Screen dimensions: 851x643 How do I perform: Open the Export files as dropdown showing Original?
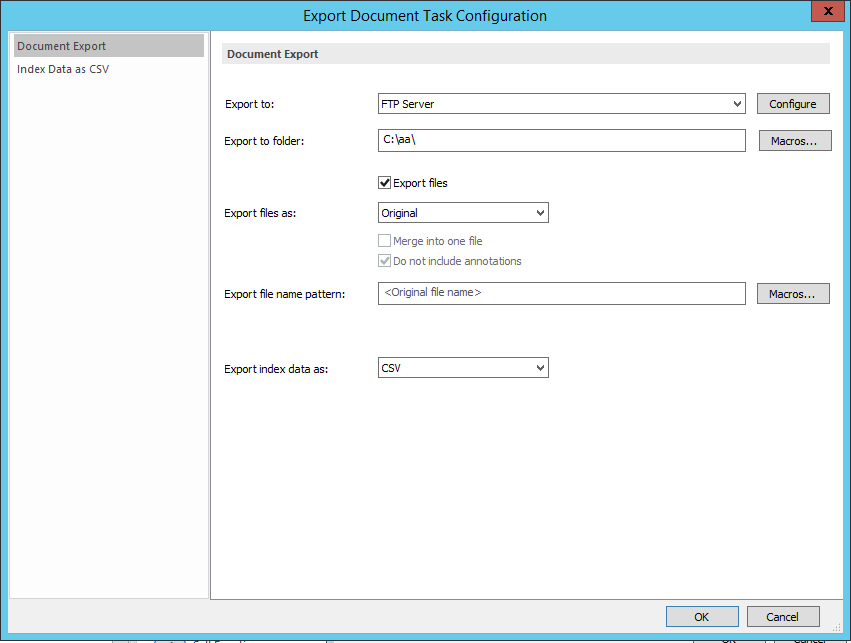click(462, 212)
